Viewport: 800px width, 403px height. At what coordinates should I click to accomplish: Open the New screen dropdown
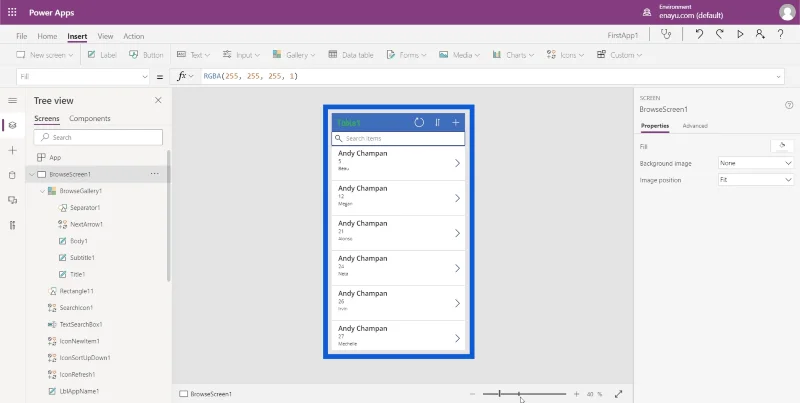pyautogui.click(x=45, y=55)
